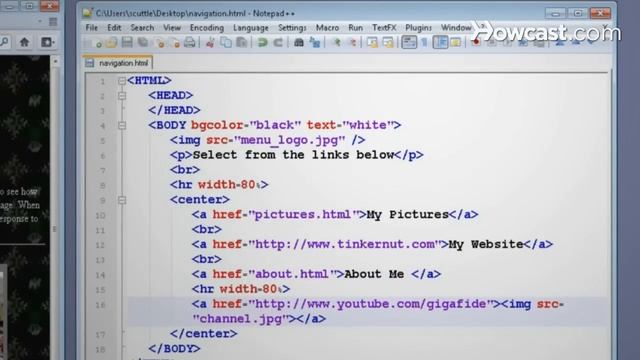Click the 'about.html' value on line 14
The height and width of the screenshot is (360, 640).
[x=291, y=274]
